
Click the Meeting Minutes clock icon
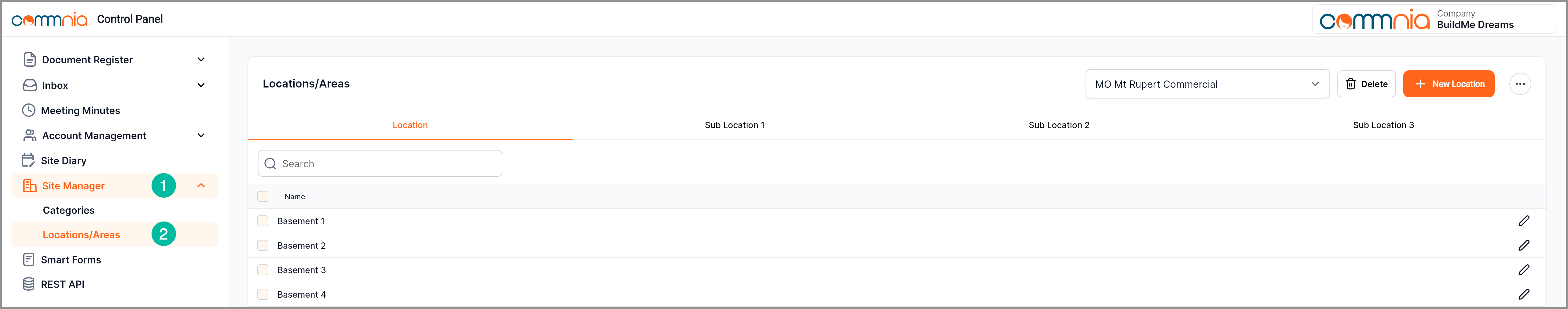(x=29, y=110)
